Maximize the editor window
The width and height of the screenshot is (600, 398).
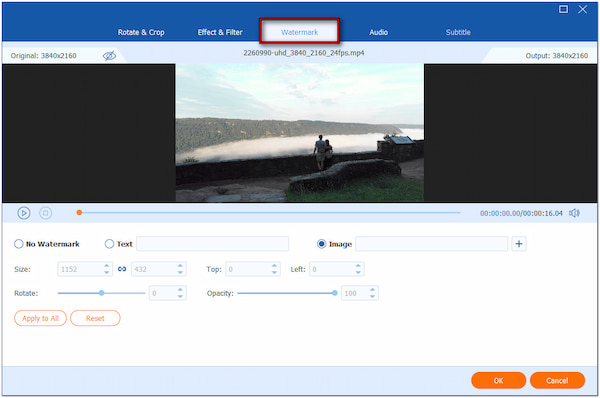click(x=563, y=9)
